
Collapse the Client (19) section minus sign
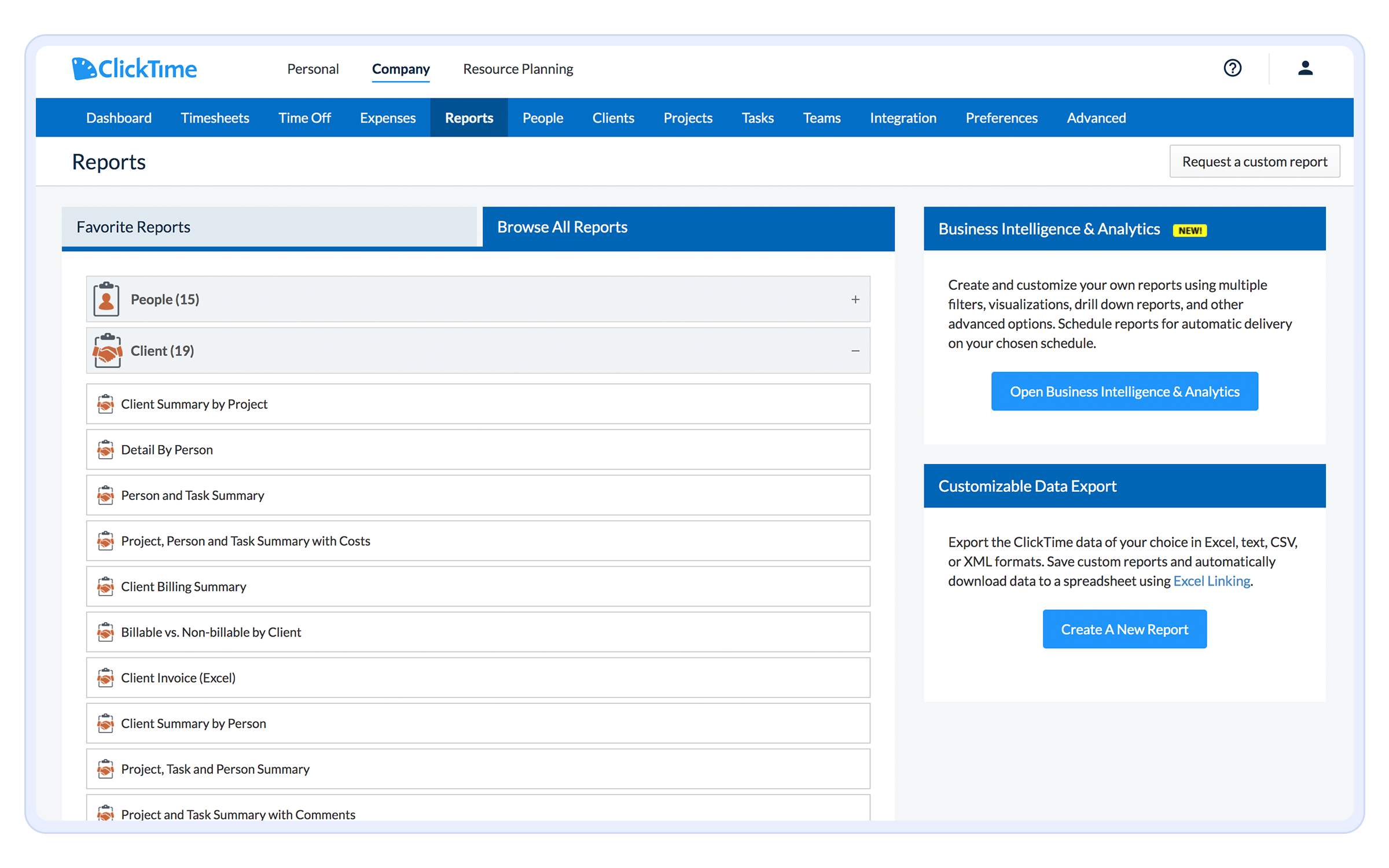tap(855, 351)
